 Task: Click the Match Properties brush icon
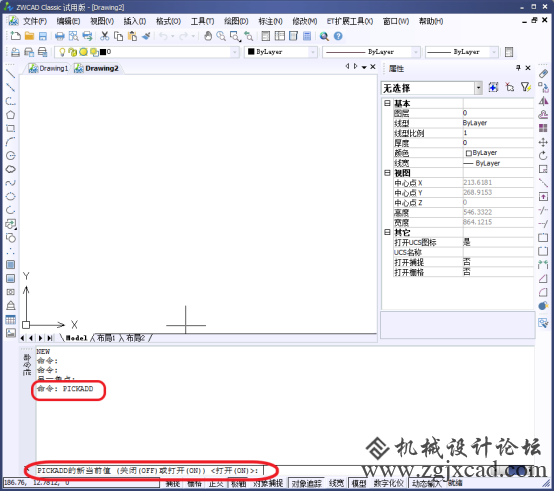146,36
